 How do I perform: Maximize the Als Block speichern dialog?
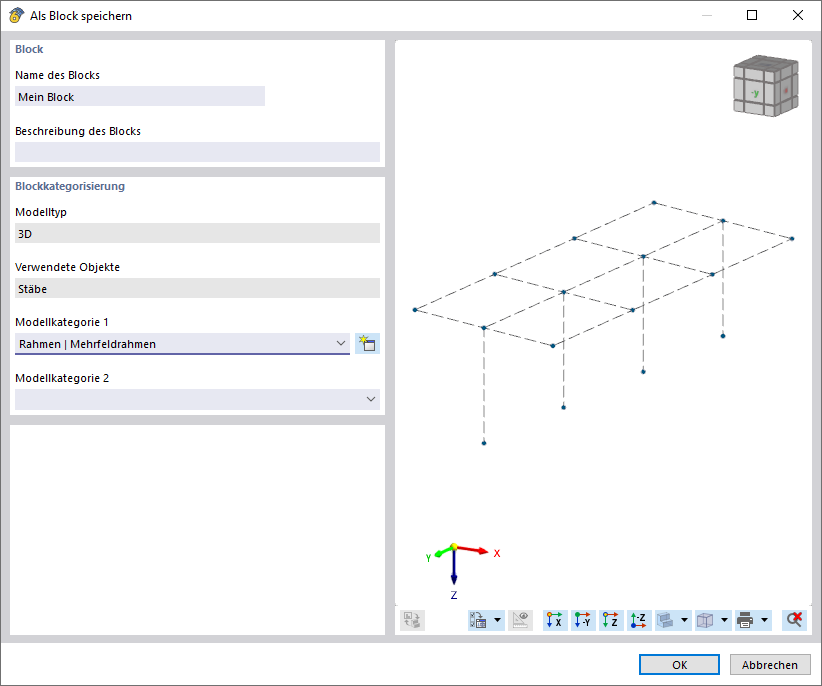(x=752, y=15)
